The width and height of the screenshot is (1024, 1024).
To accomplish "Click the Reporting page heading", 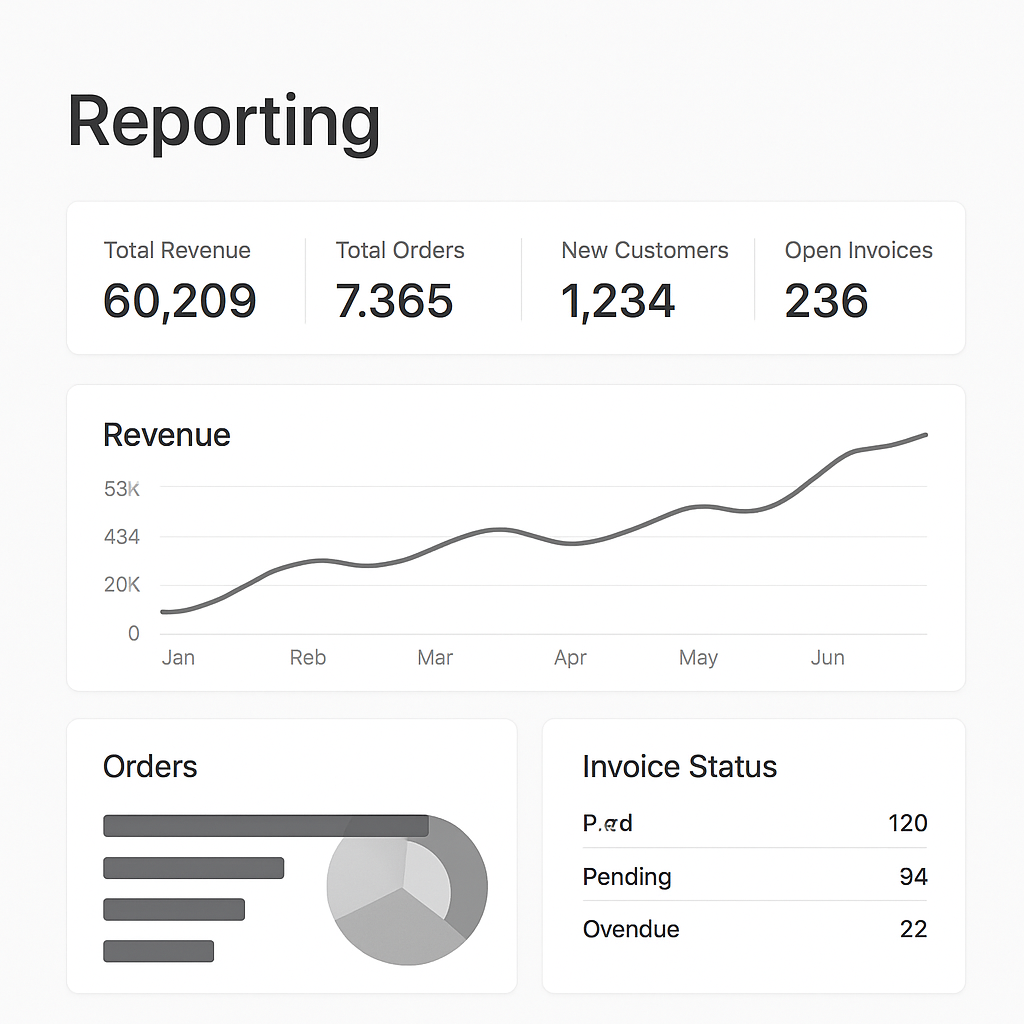I will pyautogui.click(x=223, y=122).
